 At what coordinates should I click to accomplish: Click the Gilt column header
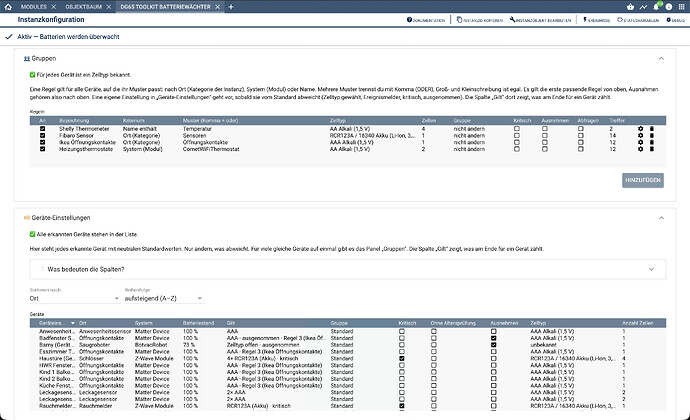231,323
